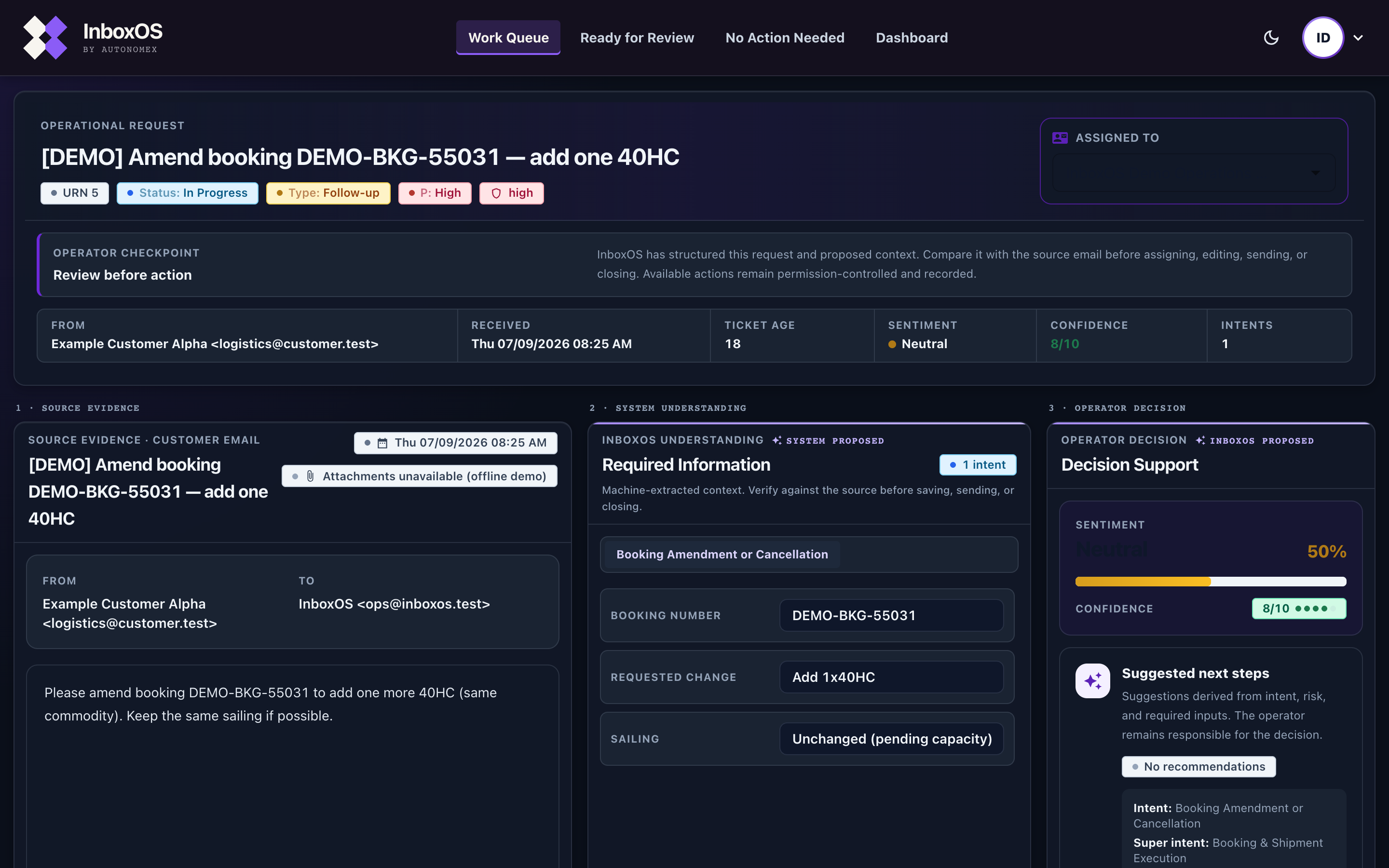Click the No recommendations badge

1198,767
